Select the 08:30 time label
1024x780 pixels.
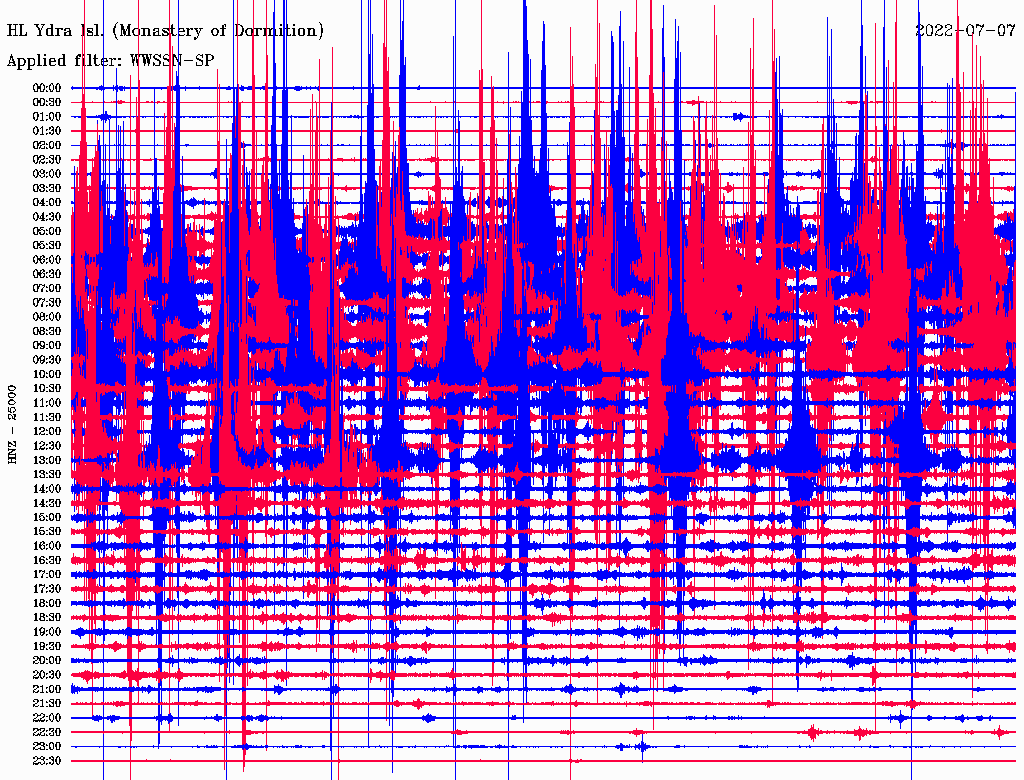pos(47,331)
